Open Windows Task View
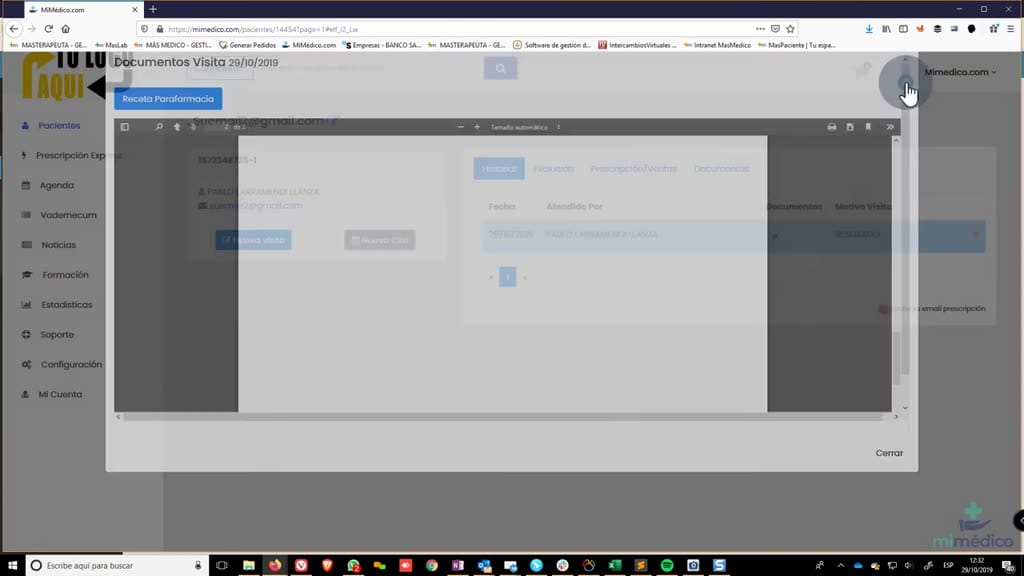The width and height of the screenshot is (1024, 576). point(222,565)
